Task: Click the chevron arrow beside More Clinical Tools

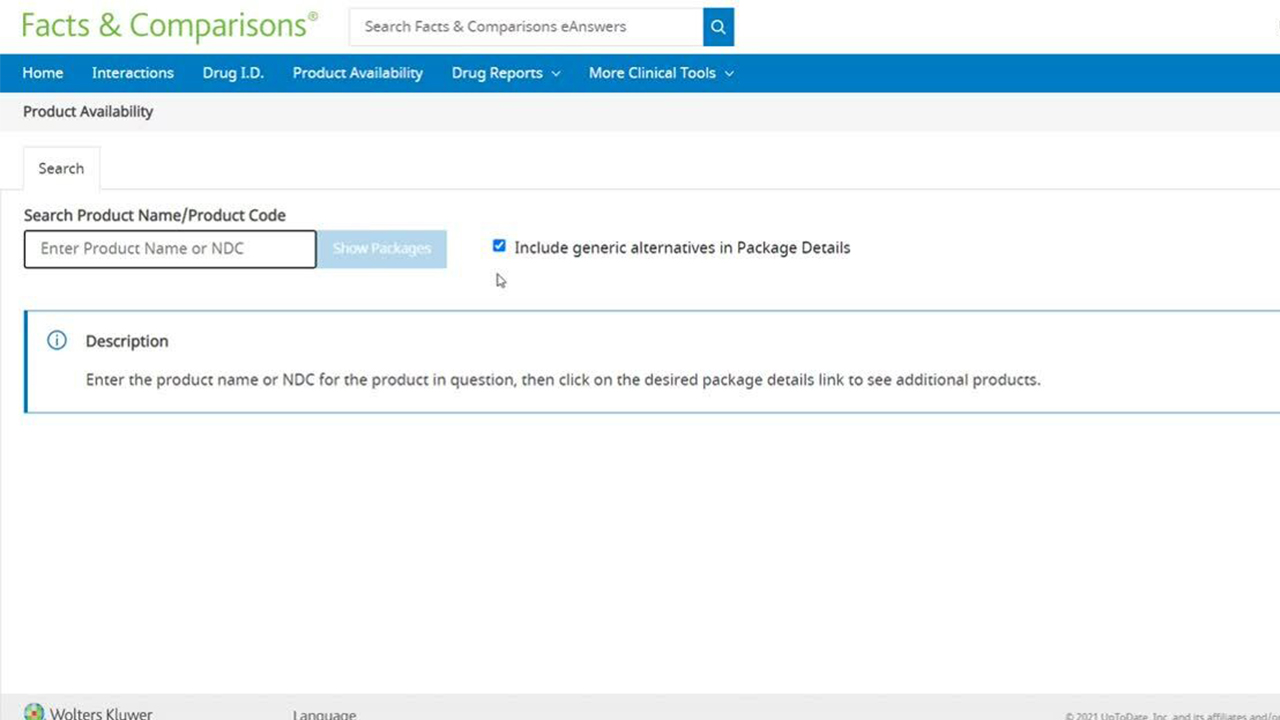Action: pos(729,74)
